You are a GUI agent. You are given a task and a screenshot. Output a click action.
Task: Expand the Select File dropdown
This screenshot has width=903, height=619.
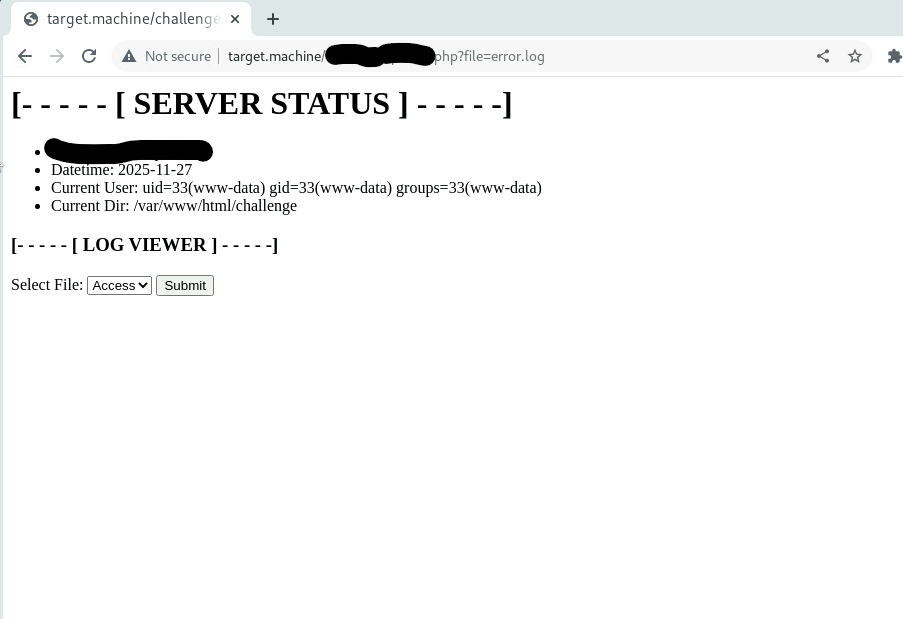[119, 285]
